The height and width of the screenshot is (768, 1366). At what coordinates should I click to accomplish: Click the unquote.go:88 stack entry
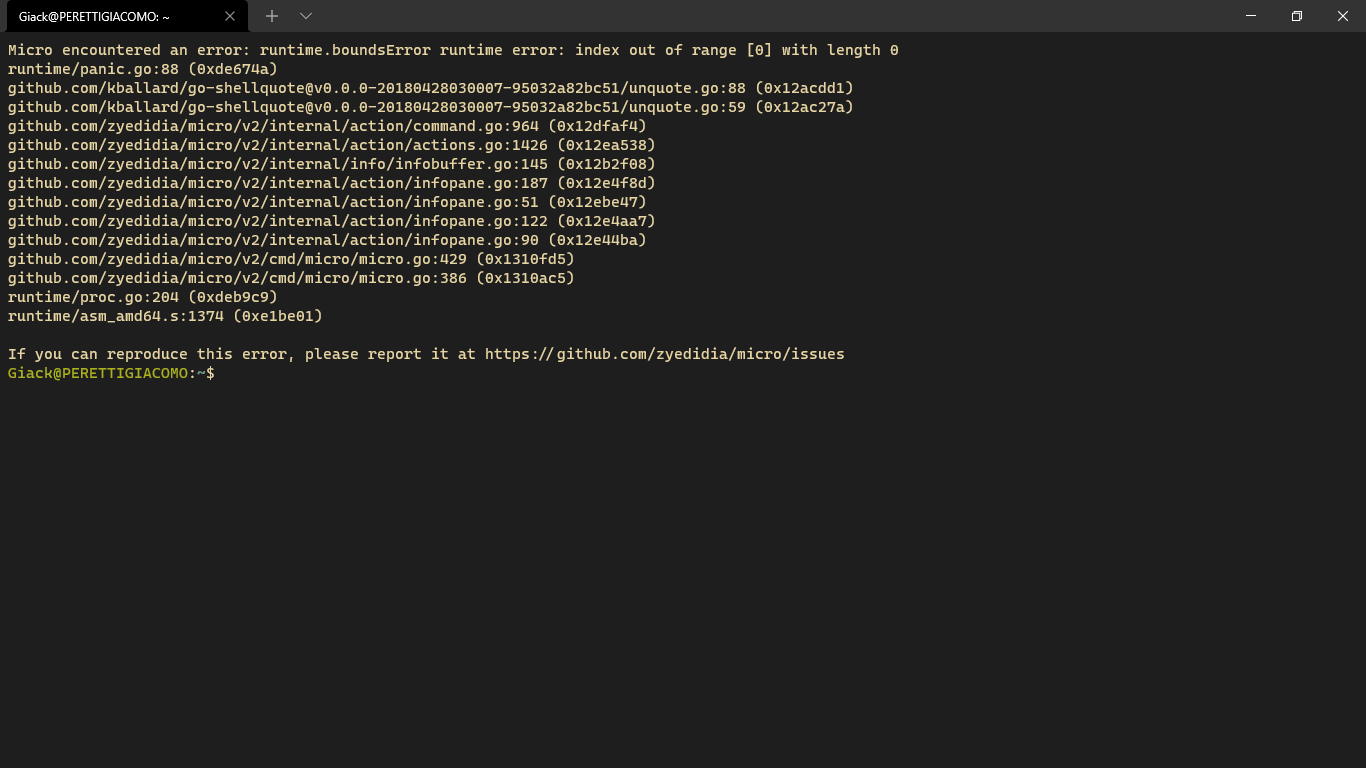click(430, 88)
